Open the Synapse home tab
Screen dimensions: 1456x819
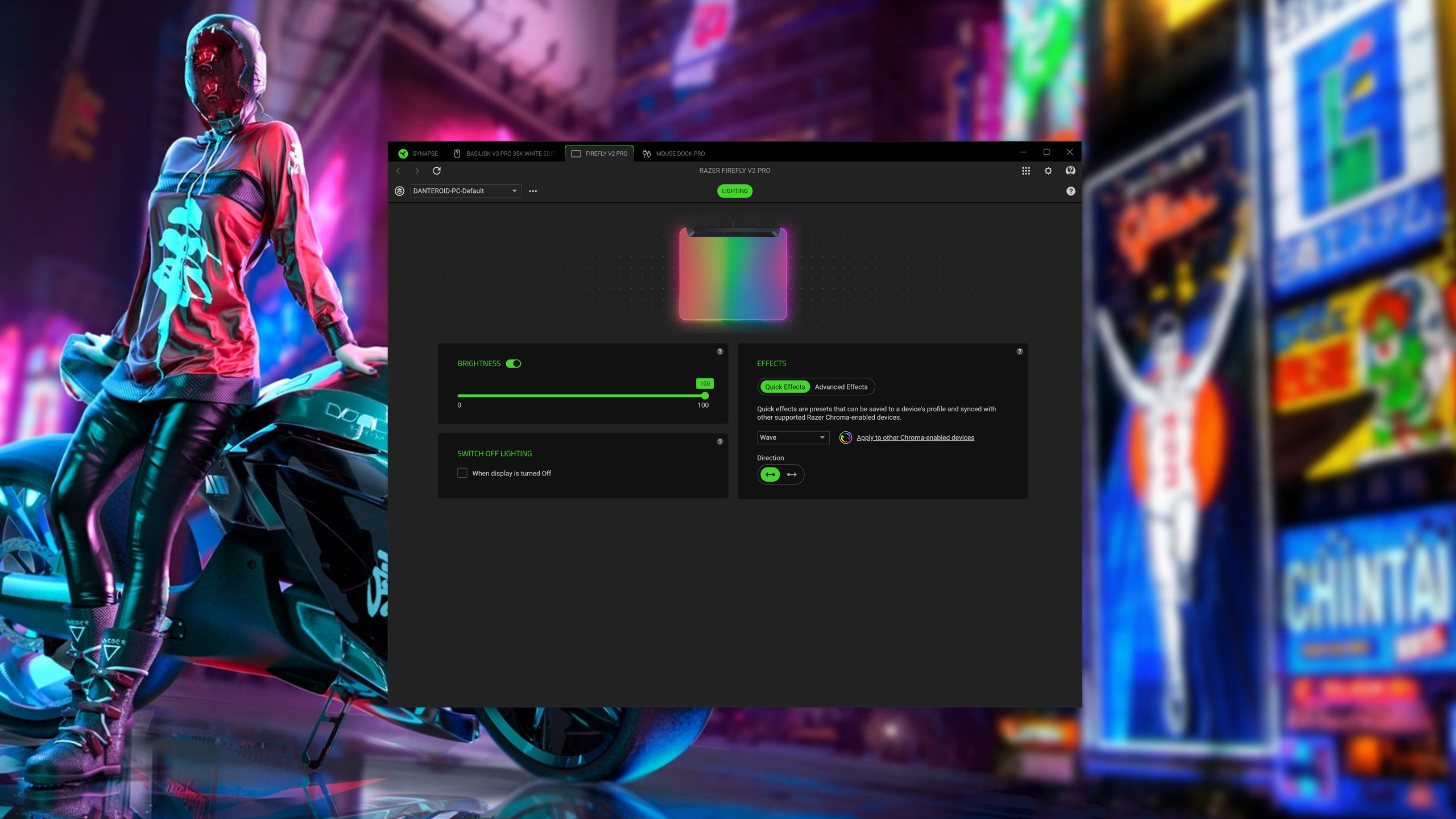pos(418,154)
